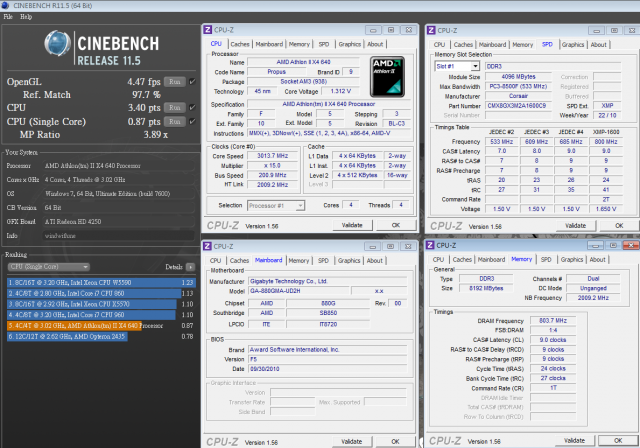The height and width of the screenshot is (448, 640).
Task: Open the ranking Details arrow
Action: [x=190, y=267]
